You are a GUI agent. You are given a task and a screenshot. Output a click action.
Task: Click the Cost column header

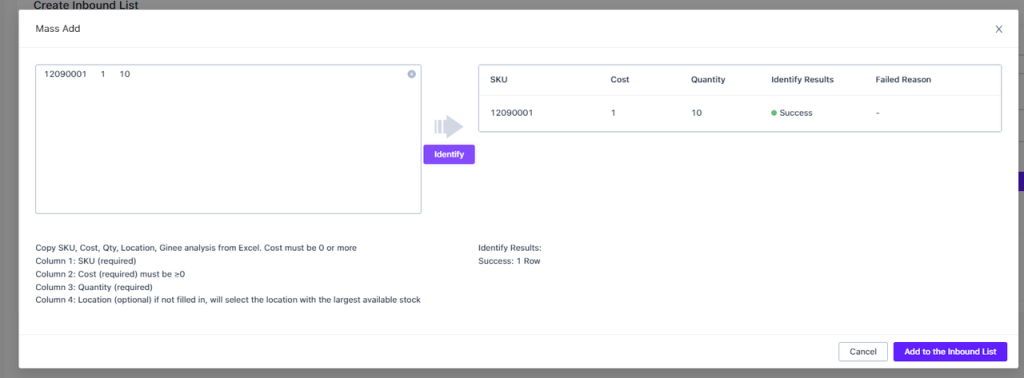pos(620,80)
